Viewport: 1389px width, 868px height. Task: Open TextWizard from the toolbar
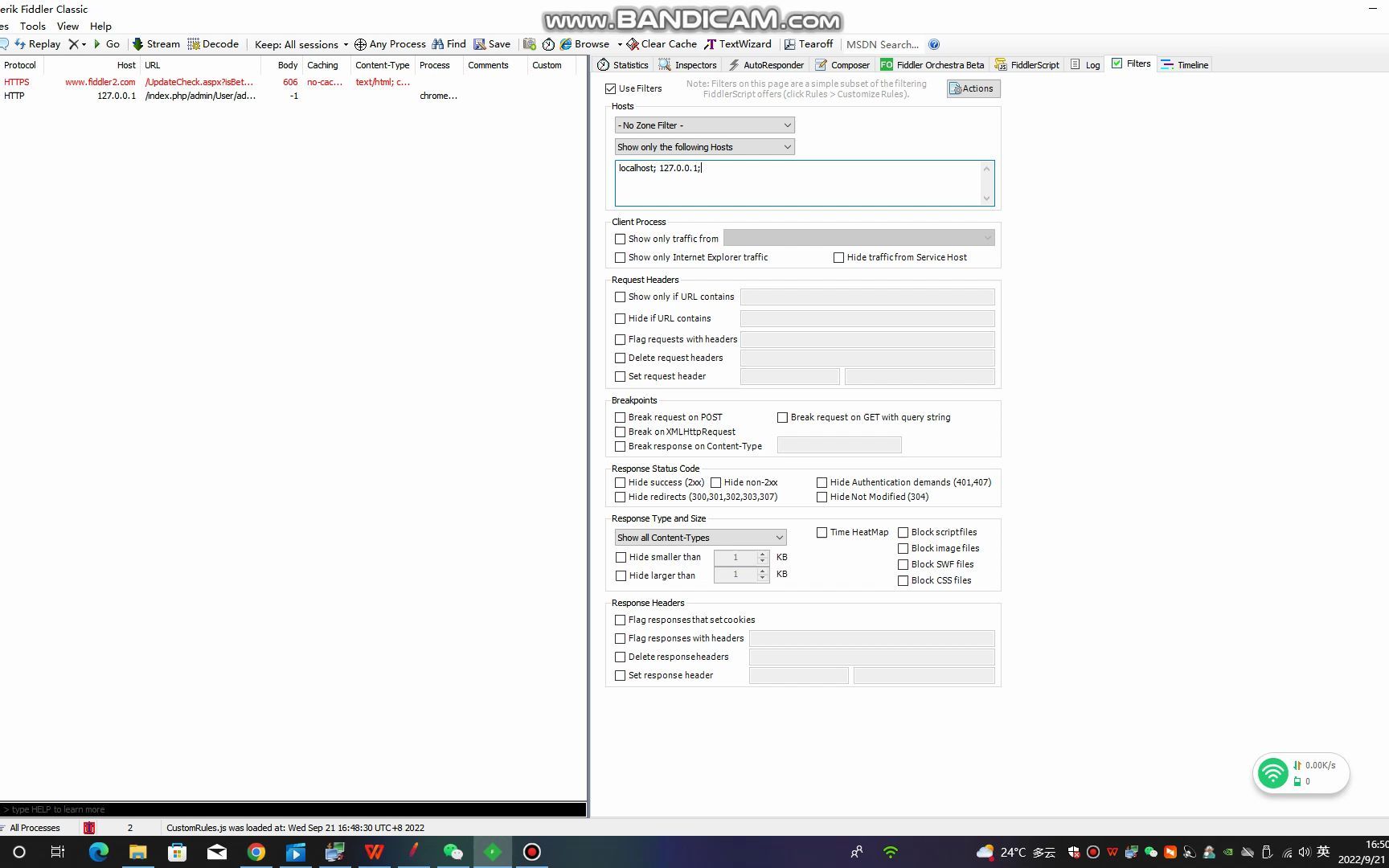tap(738, 44)
